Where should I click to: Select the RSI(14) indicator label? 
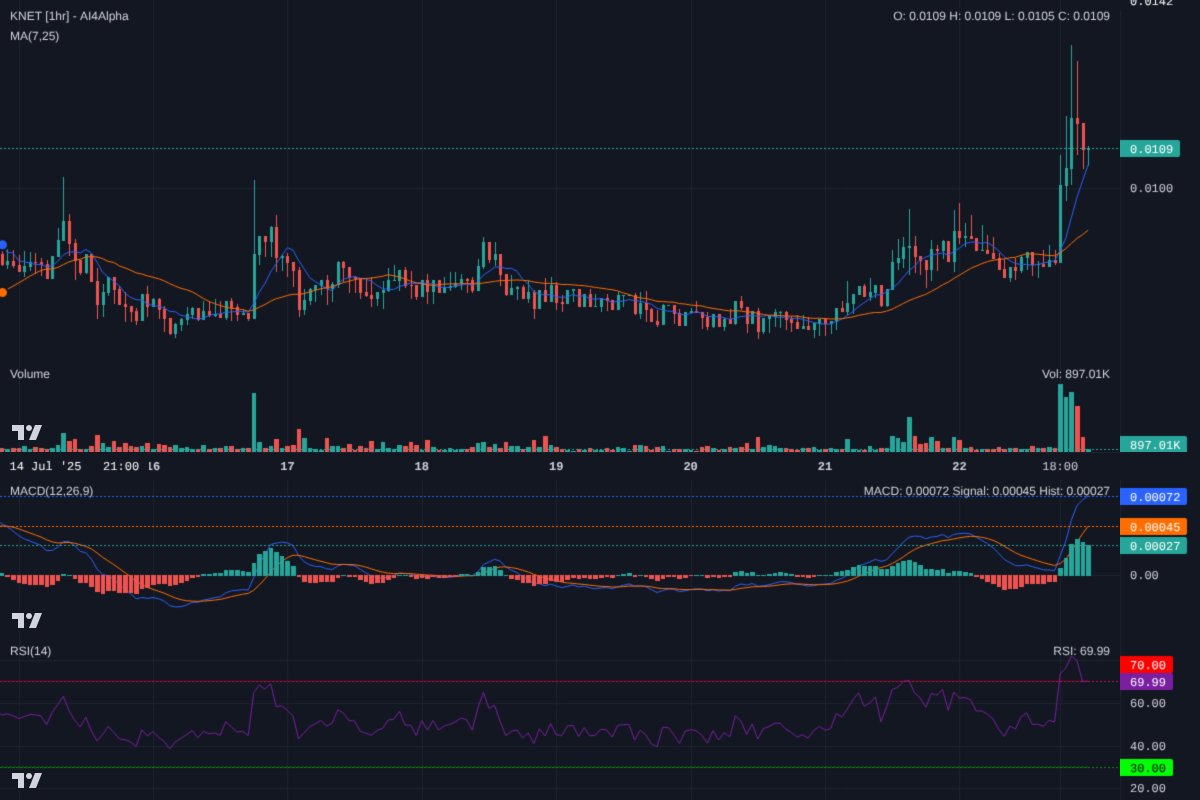30,651
